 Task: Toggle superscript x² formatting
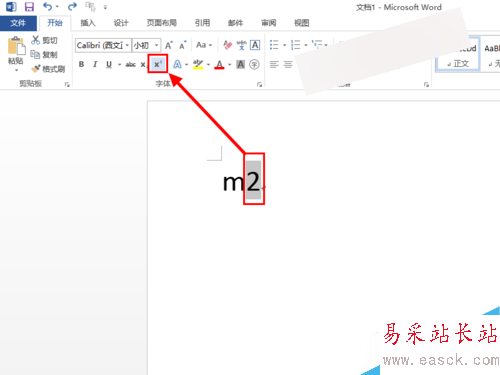(158, 64)
